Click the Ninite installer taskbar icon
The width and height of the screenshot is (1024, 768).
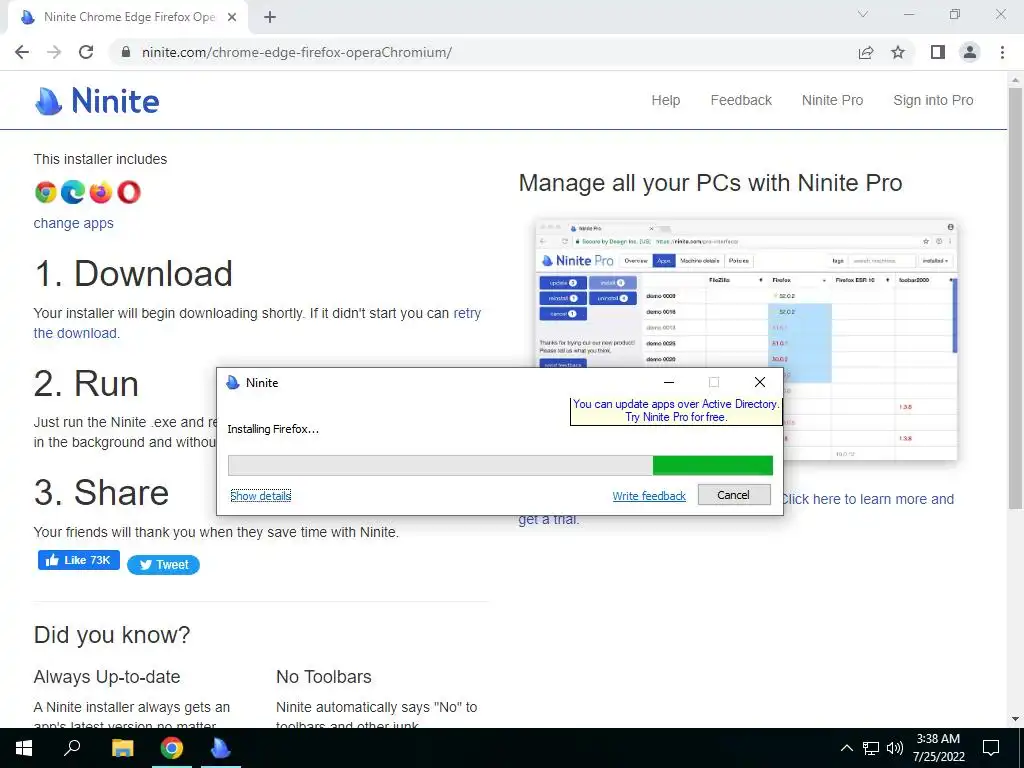221,748
